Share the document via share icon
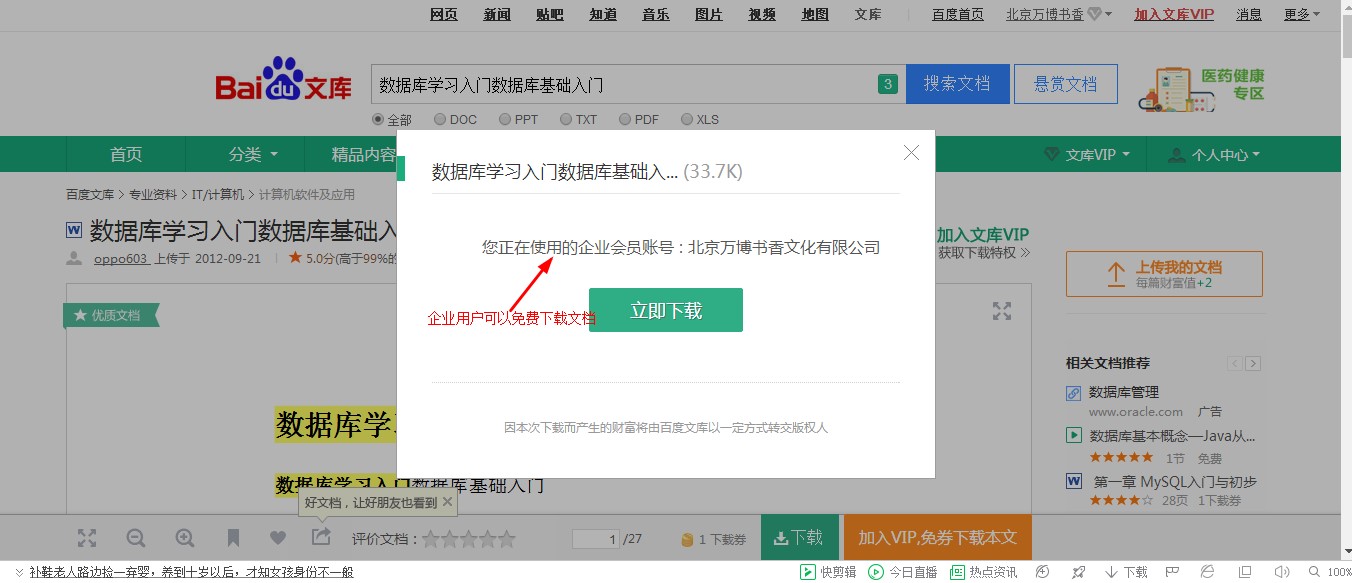The width and height of the screenshot is (1352, 583). coord(321,538)
